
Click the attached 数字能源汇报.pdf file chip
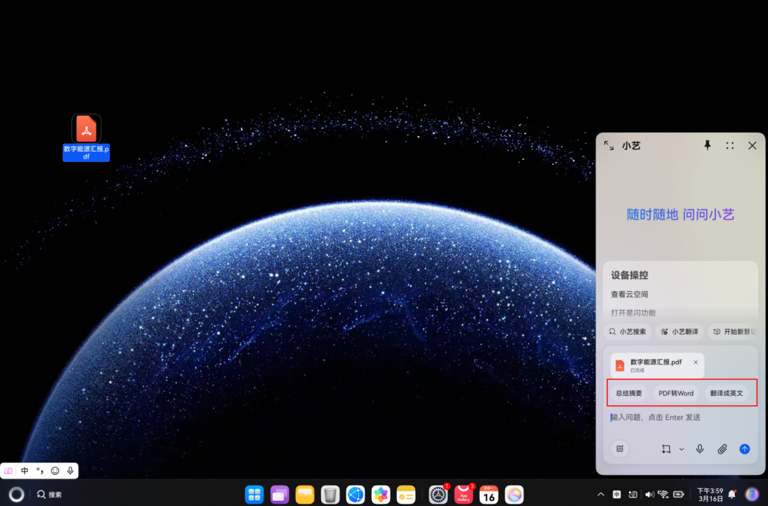coord(657,365)
